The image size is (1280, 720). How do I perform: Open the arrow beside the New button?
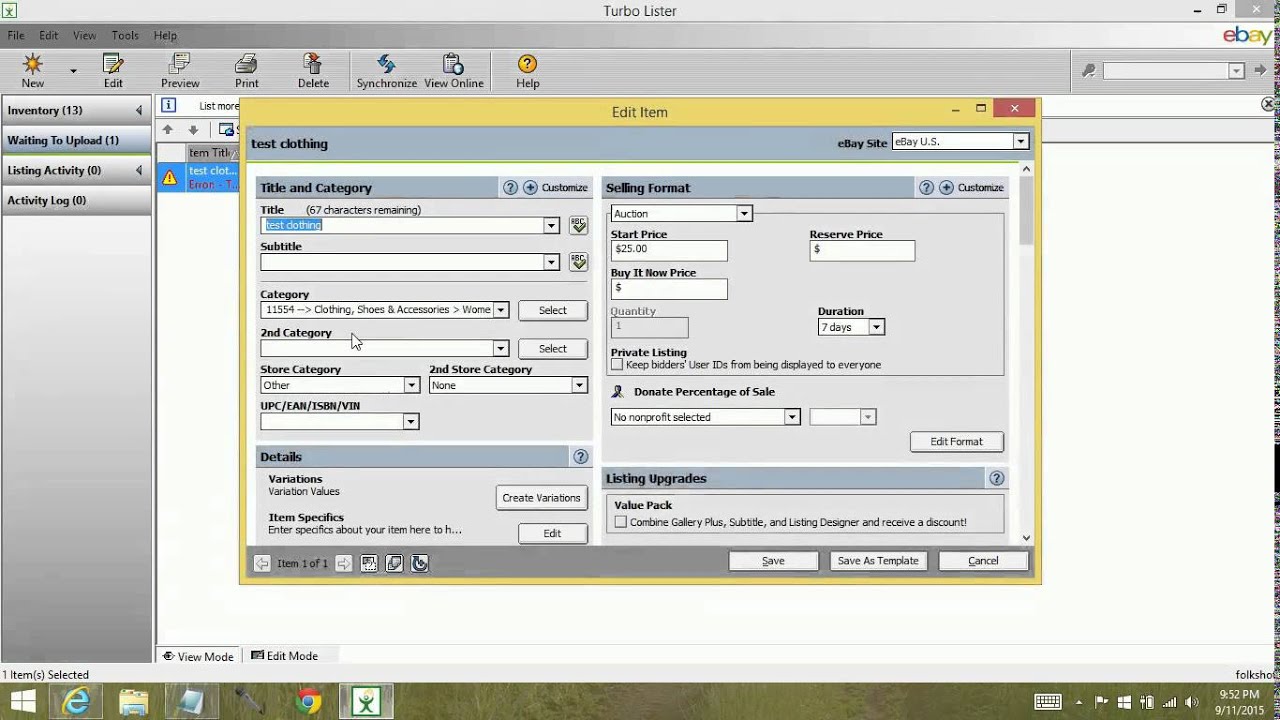73,71
